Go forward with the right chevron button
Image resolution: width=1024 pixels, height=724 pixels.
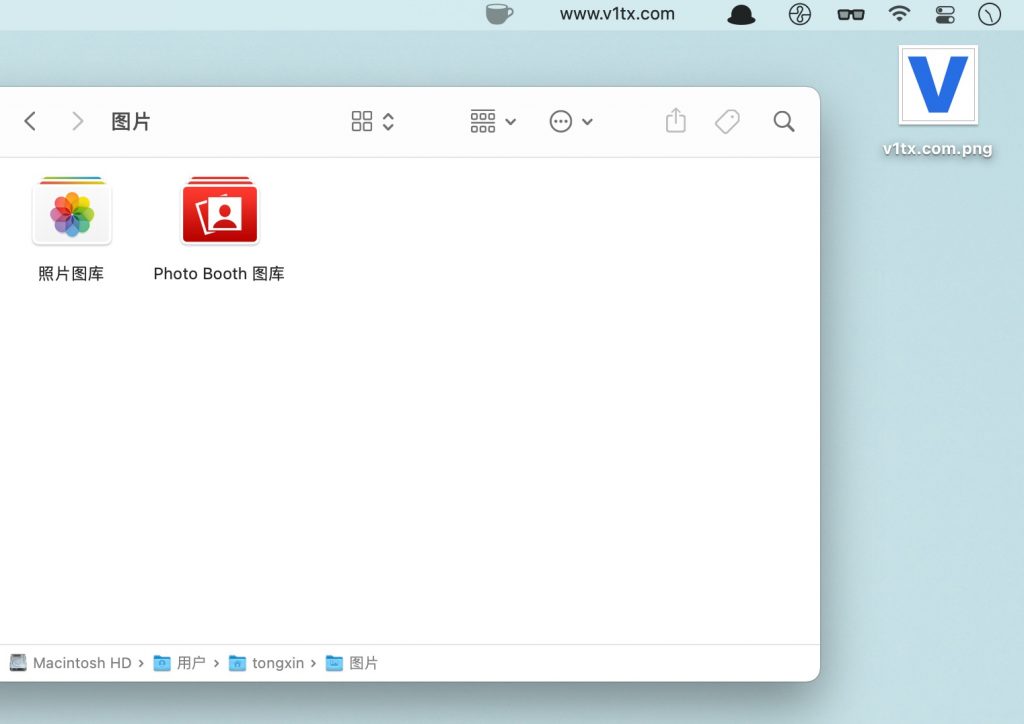point(77,121)
